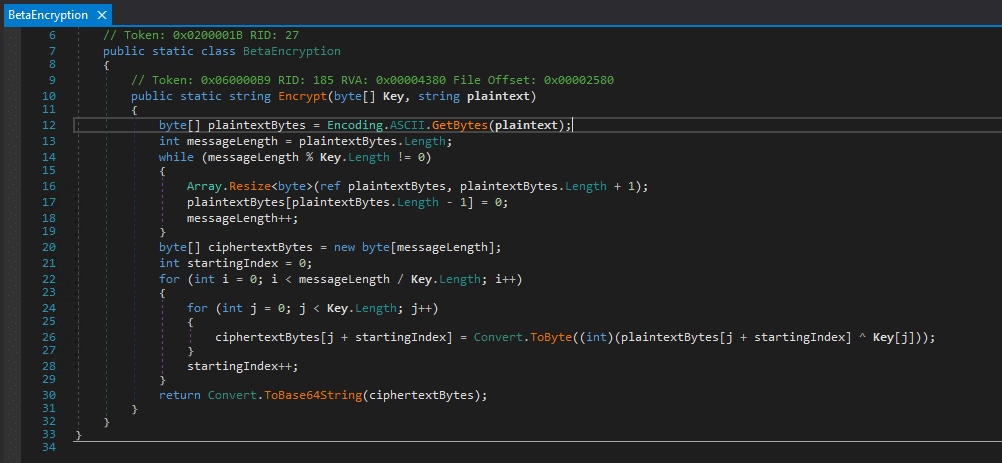1002x463 pixels.
Task: Click messageLength declaration on line 13
Action: point(232,141)
